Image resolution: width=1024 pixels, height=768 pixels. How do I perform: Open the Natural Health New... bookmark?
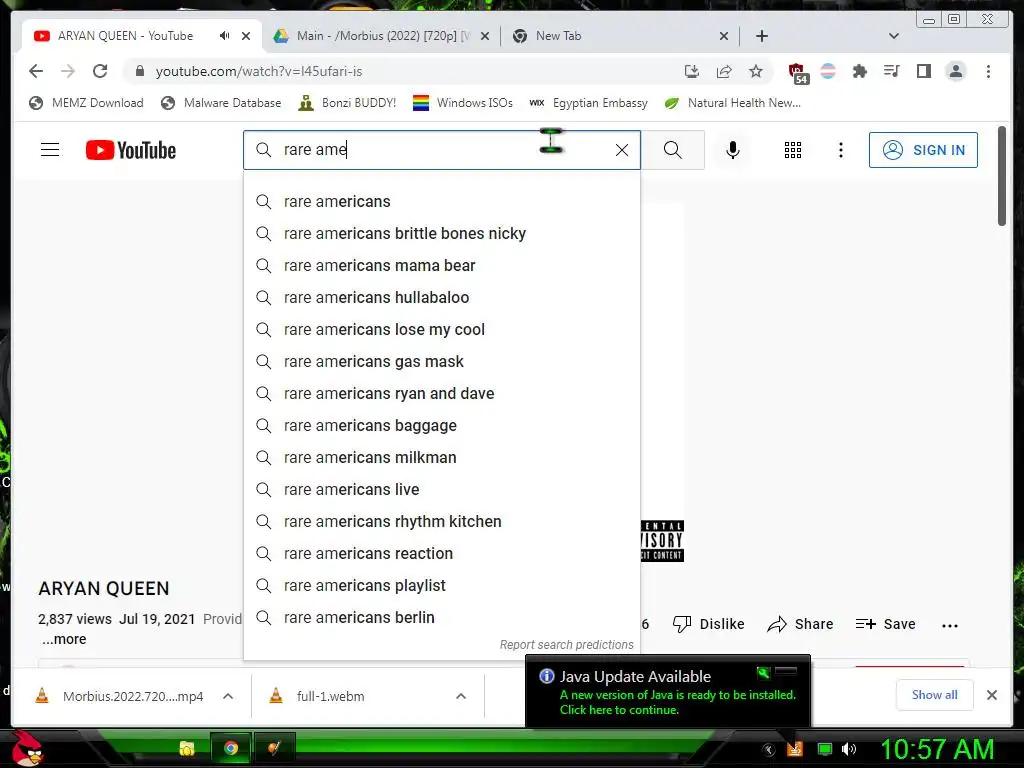coord(732,103)
